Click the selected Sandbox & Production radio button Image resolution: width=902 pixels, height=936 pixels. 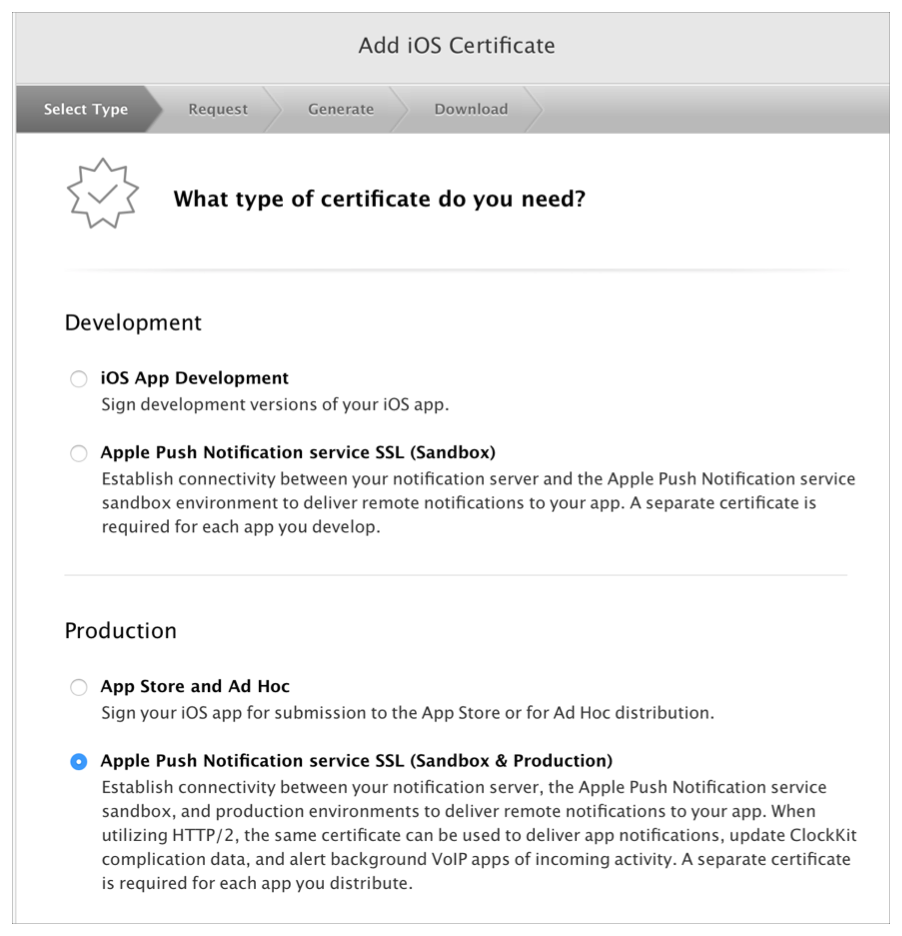pos(78,762)
